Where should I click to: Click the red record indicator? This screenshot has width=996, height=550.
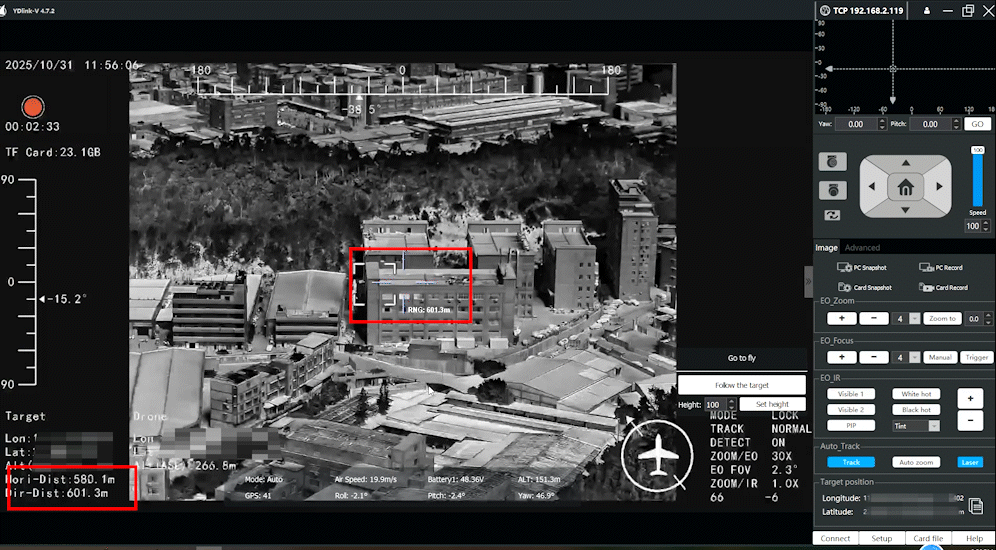pyautogui.click(x=33, y=106)
